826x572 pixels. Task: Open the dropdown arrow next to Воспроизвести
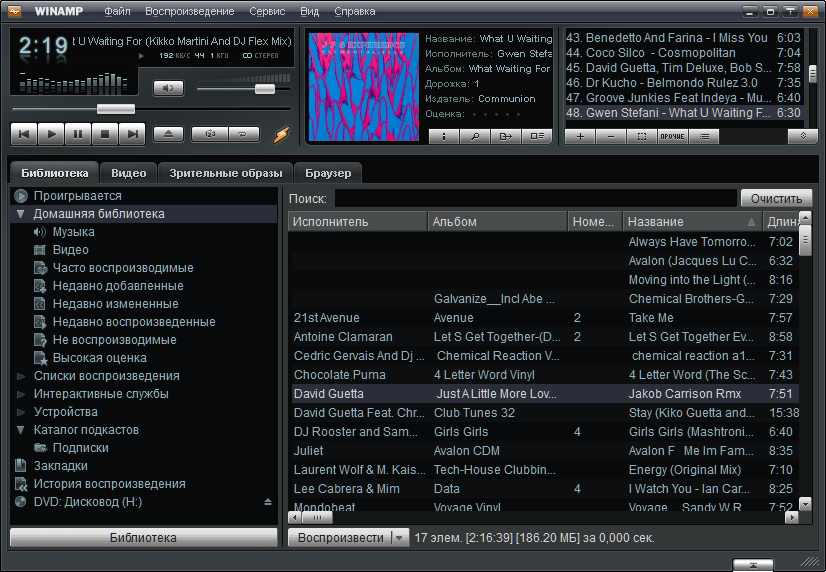tap(400, 538)
